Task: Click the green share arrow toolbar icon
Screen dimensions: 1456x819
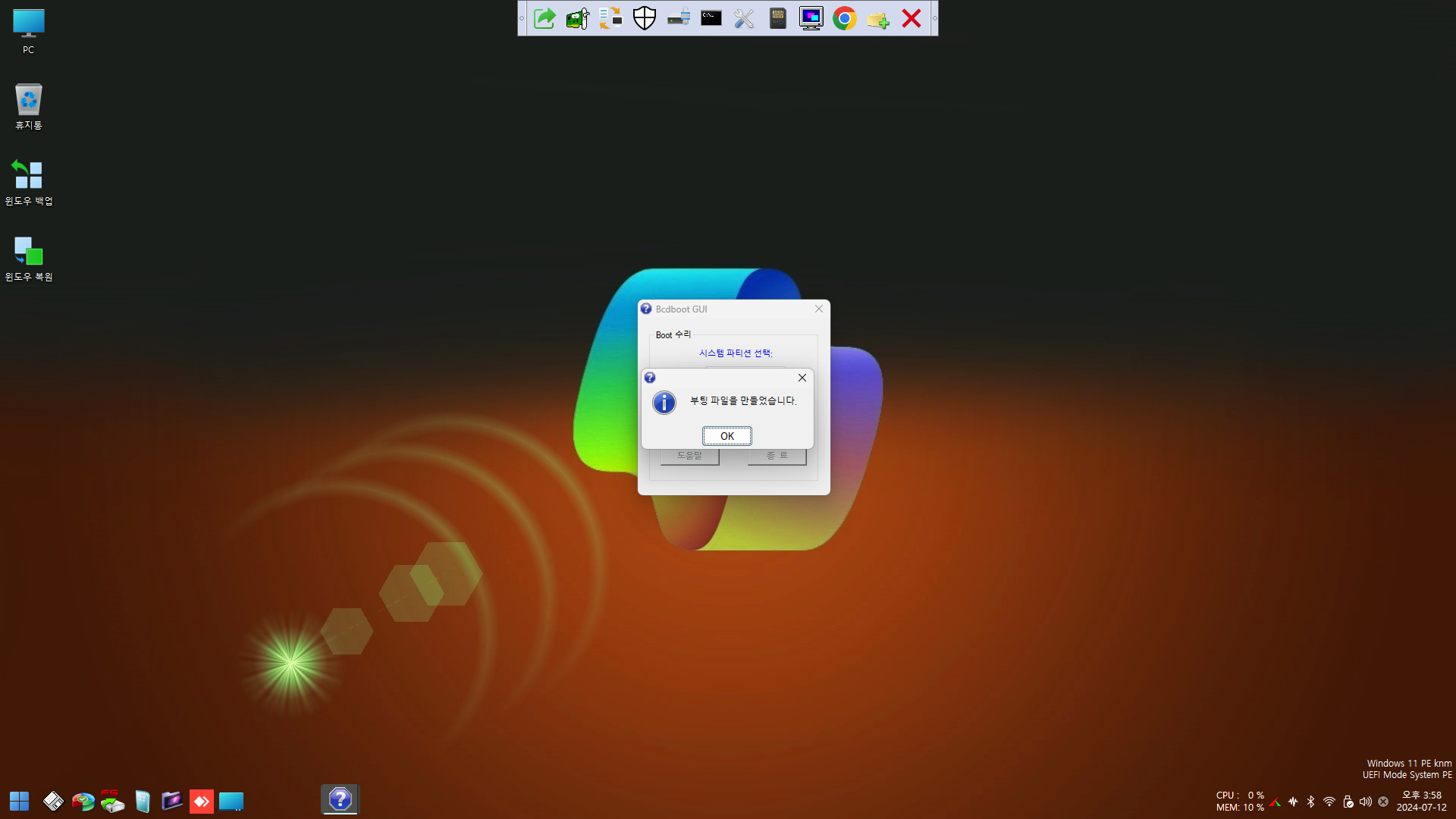Action: coord(544,18)
